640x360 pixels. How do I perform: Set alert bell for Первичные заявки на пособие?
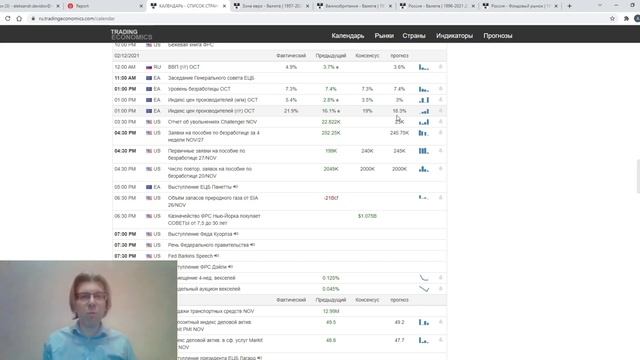(440, 151)
